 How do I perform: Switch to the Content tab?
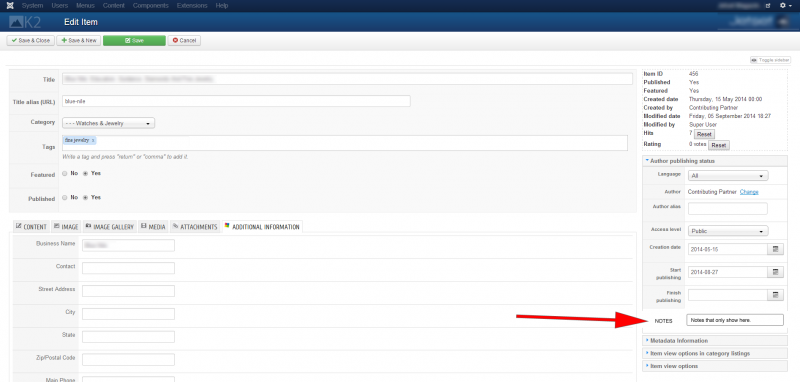click(x=31, y=227)
